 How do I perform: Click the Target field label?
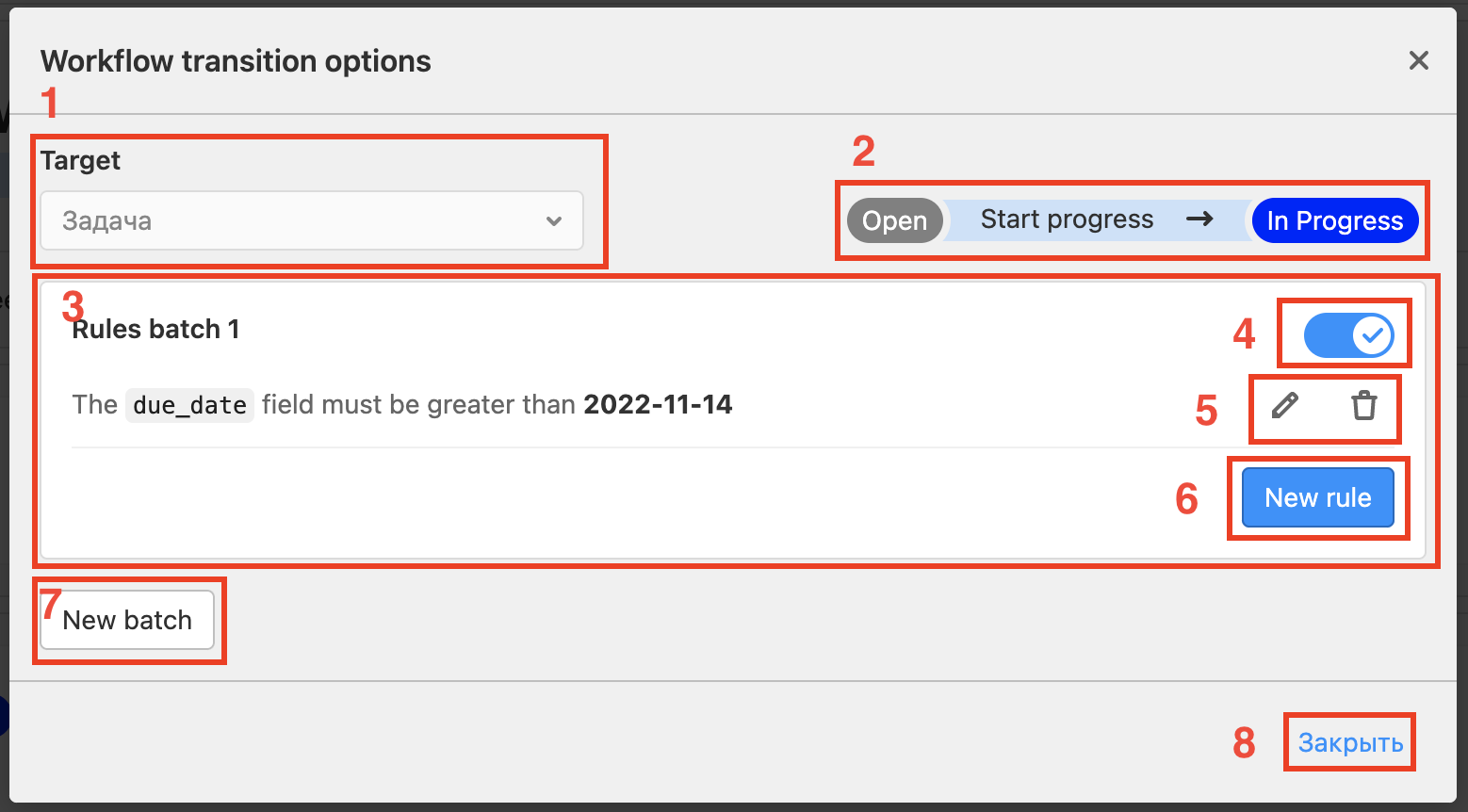click(80, 161)
